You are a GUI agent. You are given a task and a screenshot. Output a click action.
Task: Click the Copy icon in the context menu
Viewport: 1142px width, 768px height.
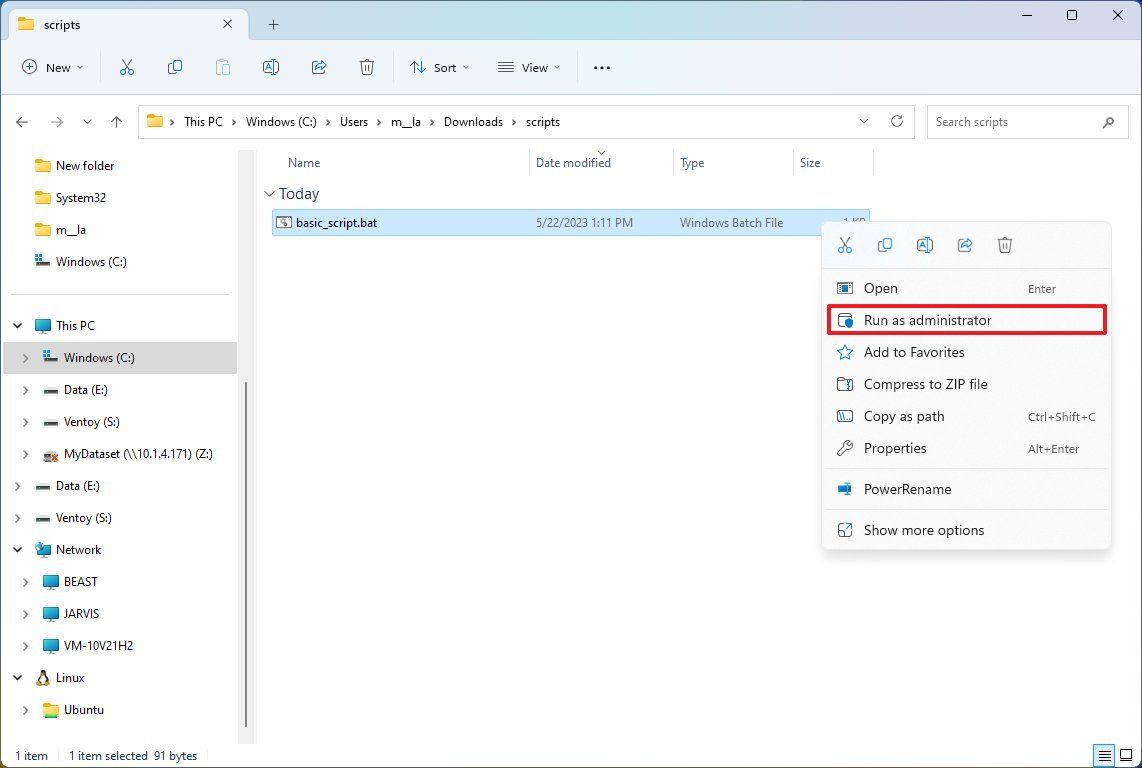pos(885,245)
